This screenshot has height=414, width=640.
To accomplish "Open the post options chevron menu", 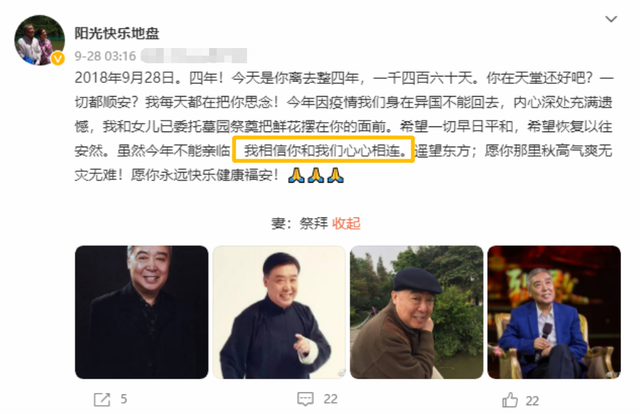I will [x=611, y=19].
